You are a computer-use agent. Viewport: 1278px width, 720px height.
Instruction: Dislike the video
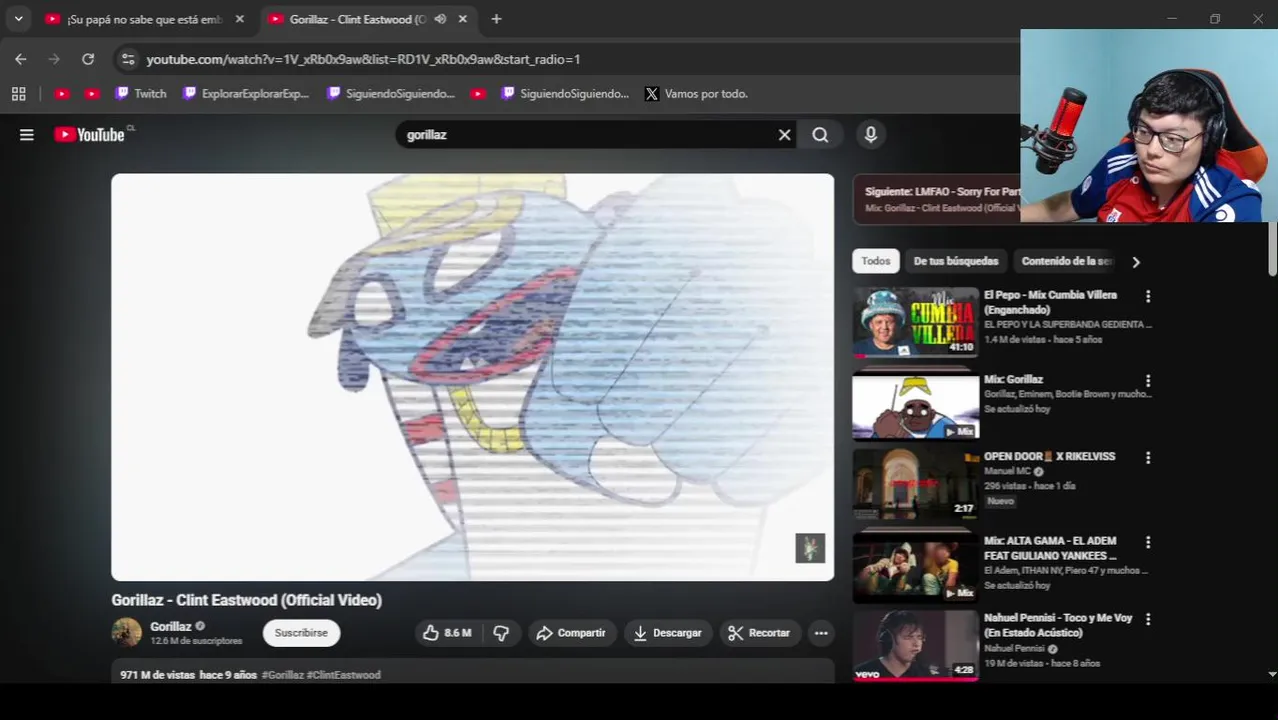(501, 633)
